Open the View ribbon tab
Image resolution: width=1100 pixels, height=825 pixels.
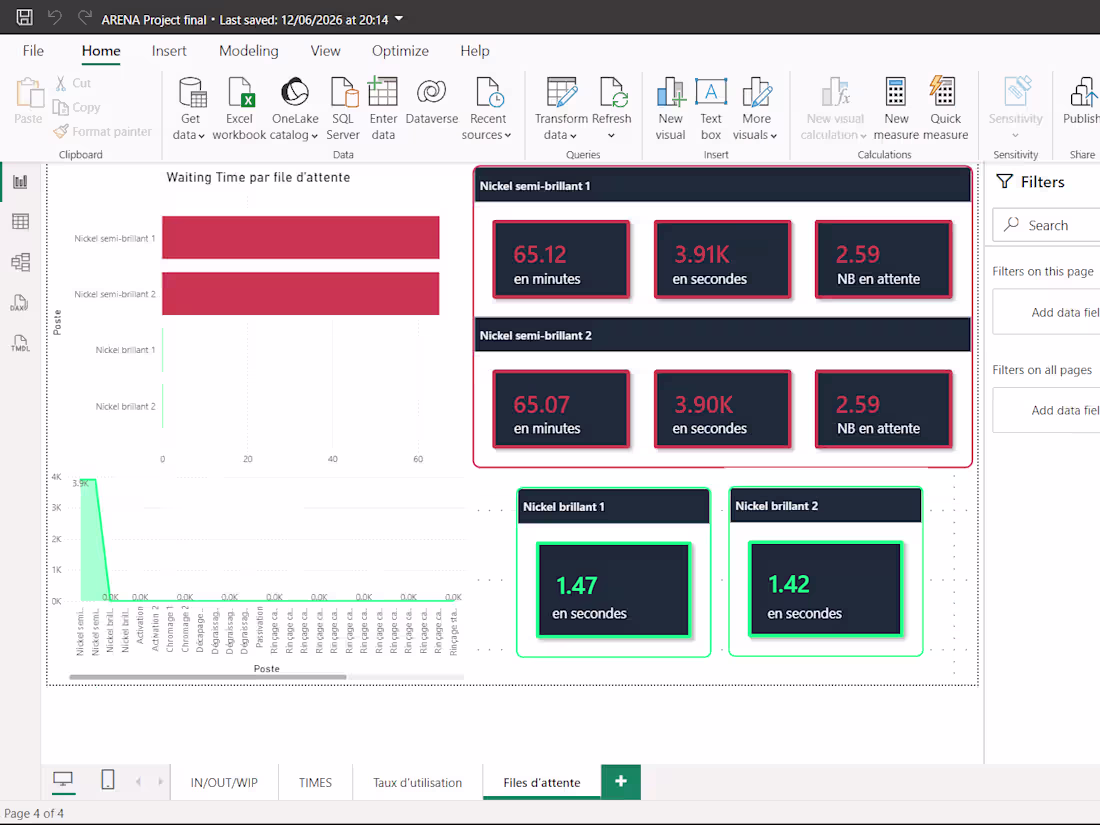326,51
